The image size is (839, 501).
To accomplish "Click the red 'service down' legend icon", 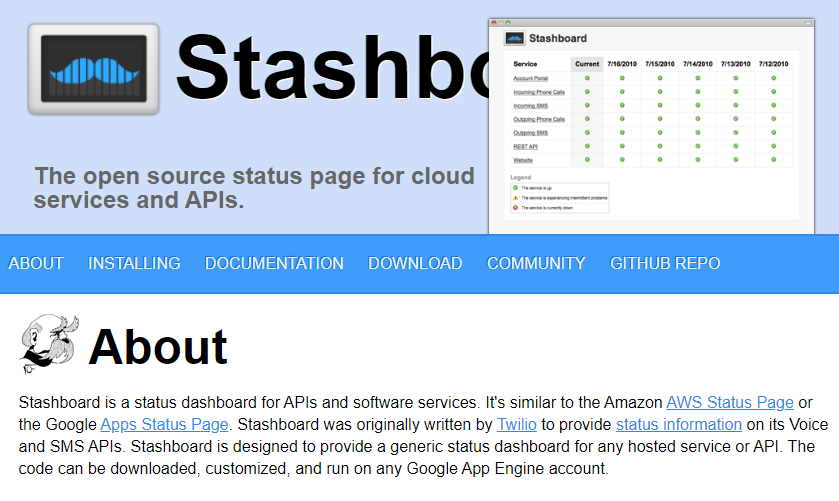I will (515, 208).
